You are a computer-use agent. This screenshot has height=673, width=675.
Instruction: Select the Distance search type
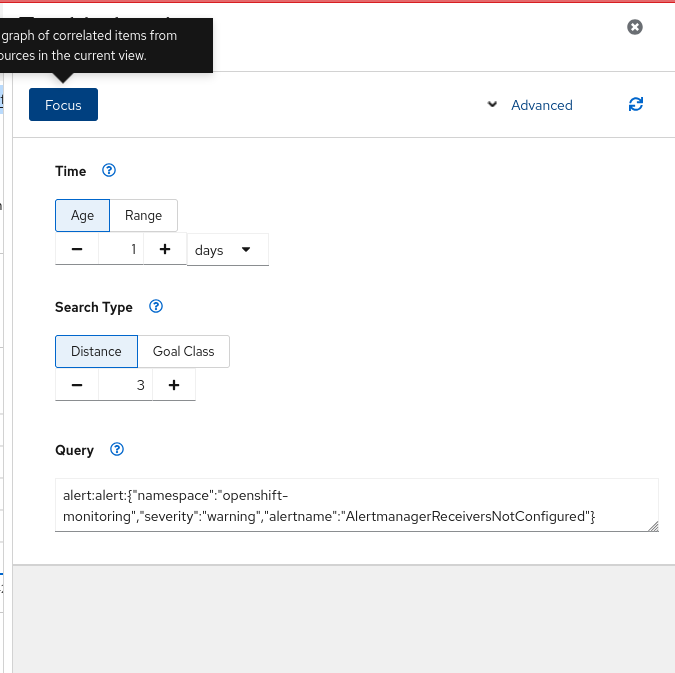(x=96, y=351)
